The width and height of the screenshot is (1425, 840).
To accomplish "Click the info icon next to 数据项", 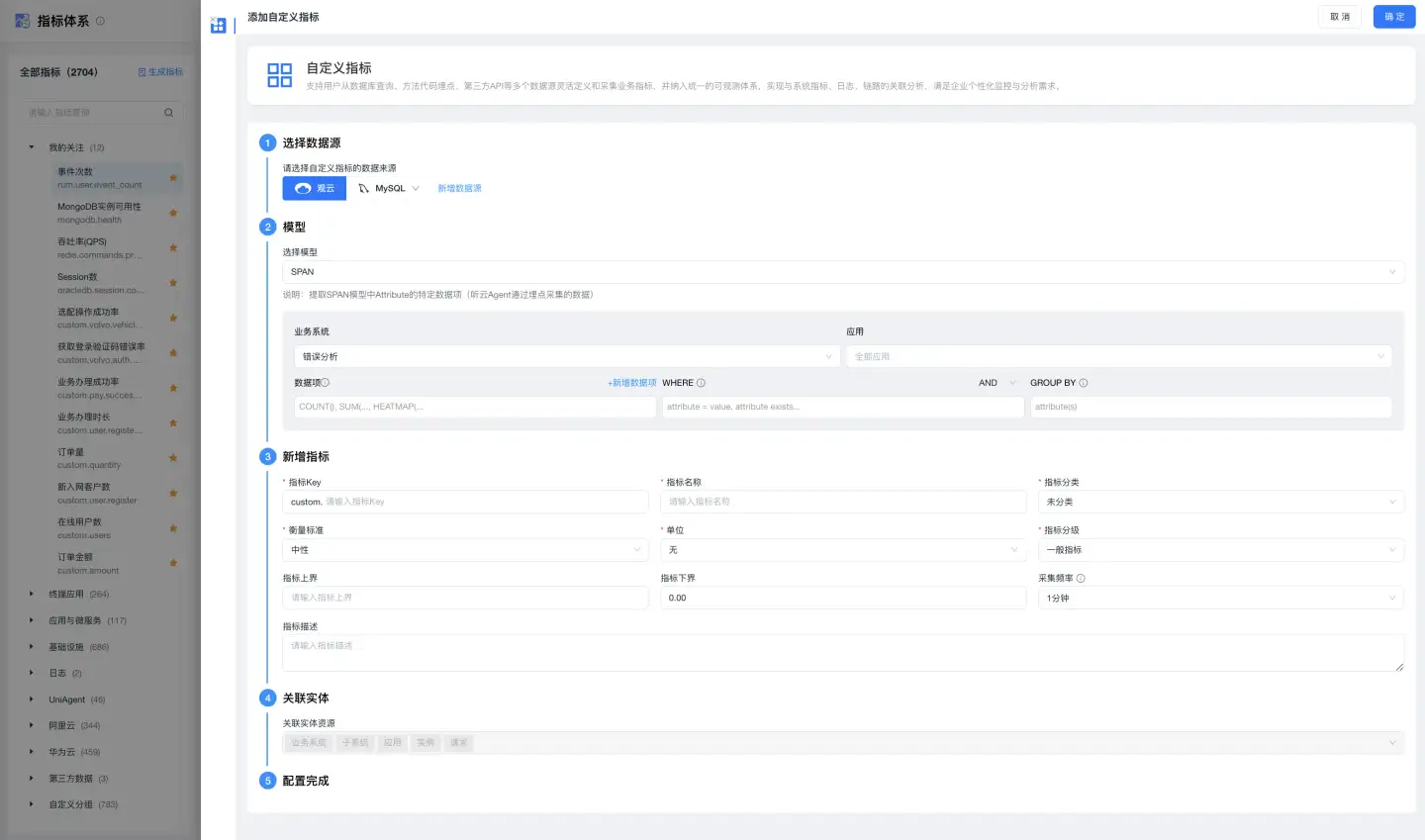I will click(326, 383).
